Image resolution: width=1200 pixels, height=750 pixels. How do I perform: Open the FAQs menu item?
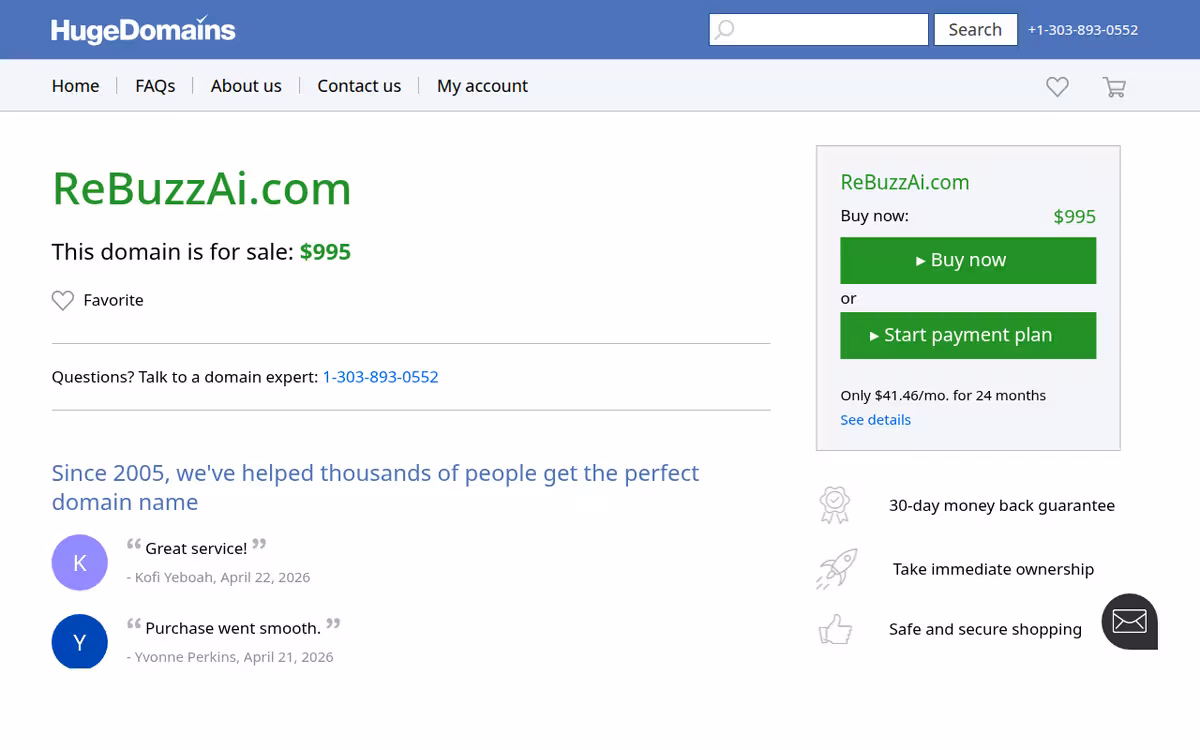[x=155, y=86]
